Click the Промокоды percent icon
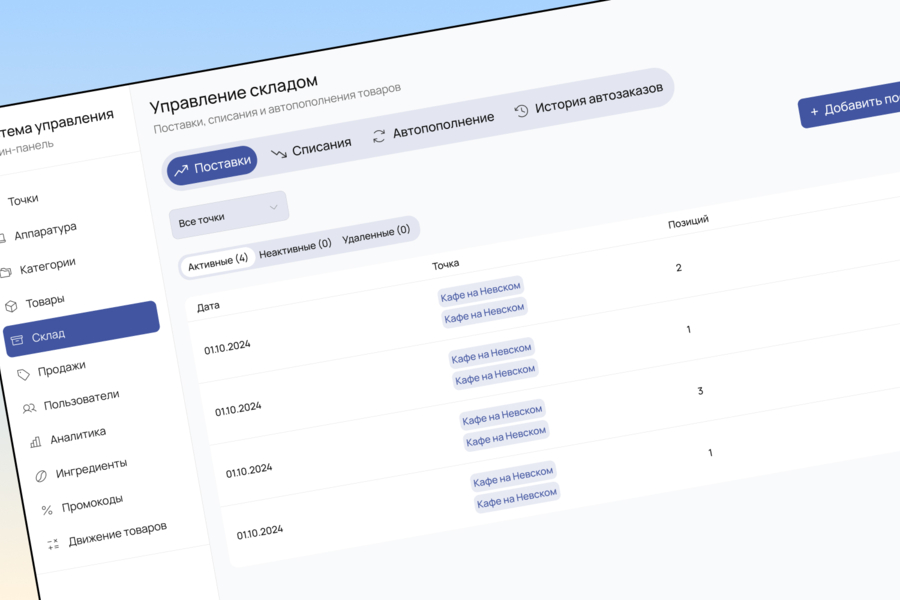This screenshot has height=600, width=900. click(x=47, y=510)
